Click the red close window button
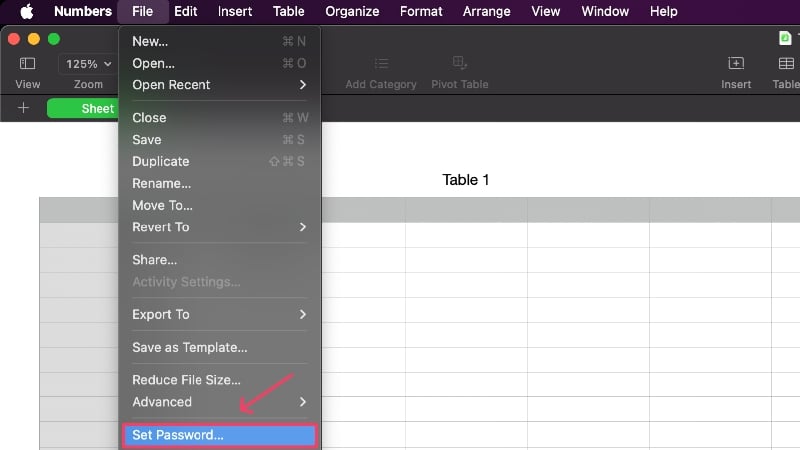This screenshot has width=800, height=450. (14, 39)
